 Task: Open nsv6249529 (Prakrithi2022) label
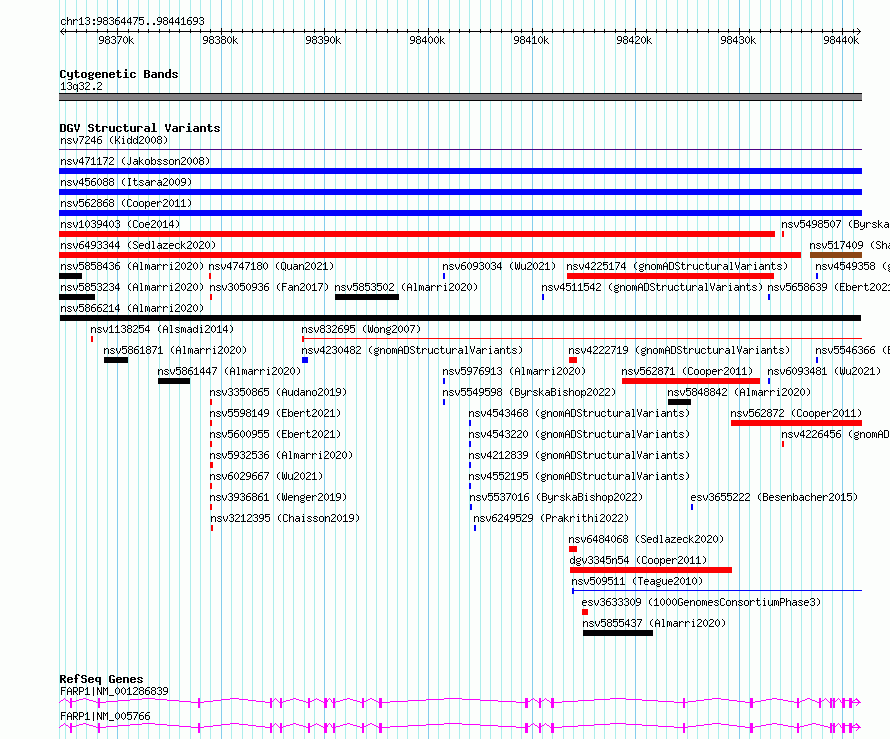tap(551, 518)
